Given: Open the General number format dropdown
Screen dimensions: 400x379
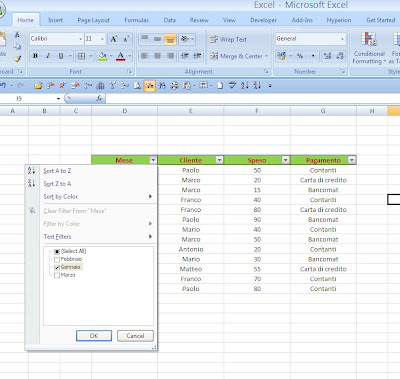Looking at the screenshot, I should pyautogui.click(x=342, y=39).
